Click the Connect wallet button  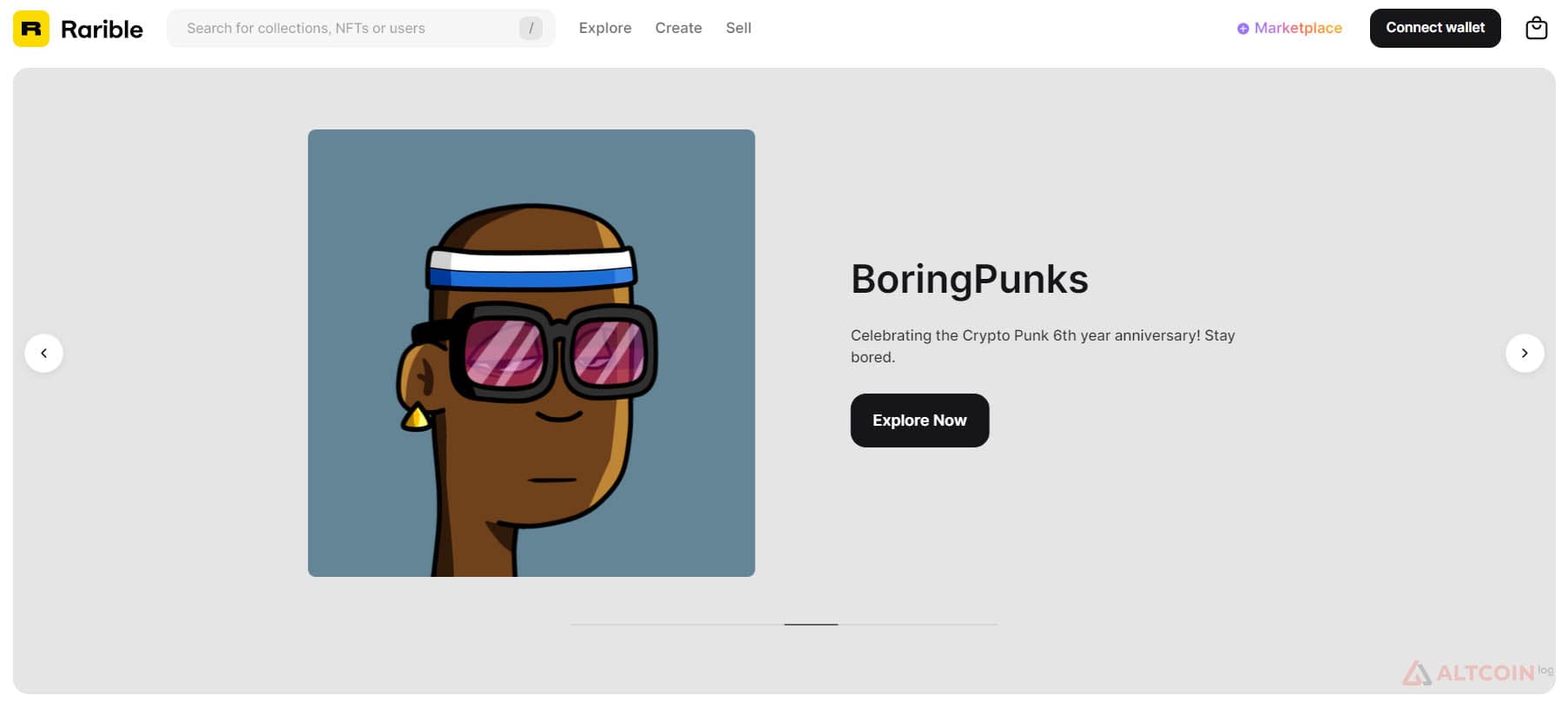pyautogui.click(x=1435, y=28)
